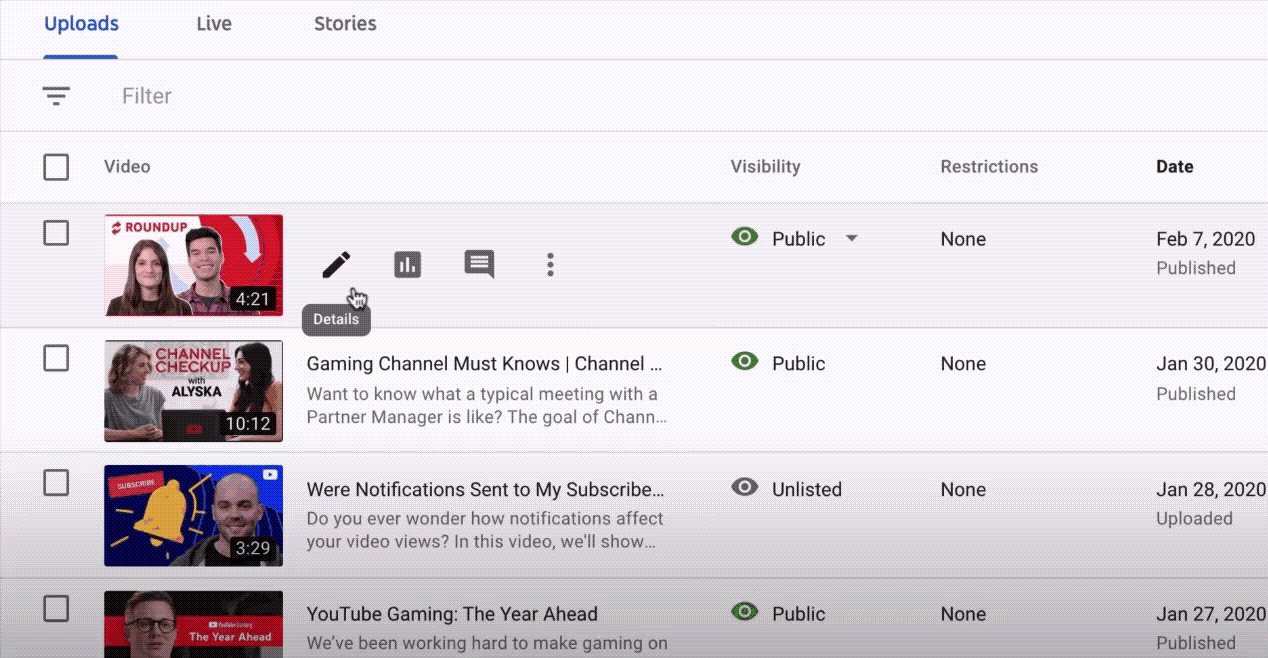Click green eye icon for YouTube Gaming video

click(x=744, y=612)
